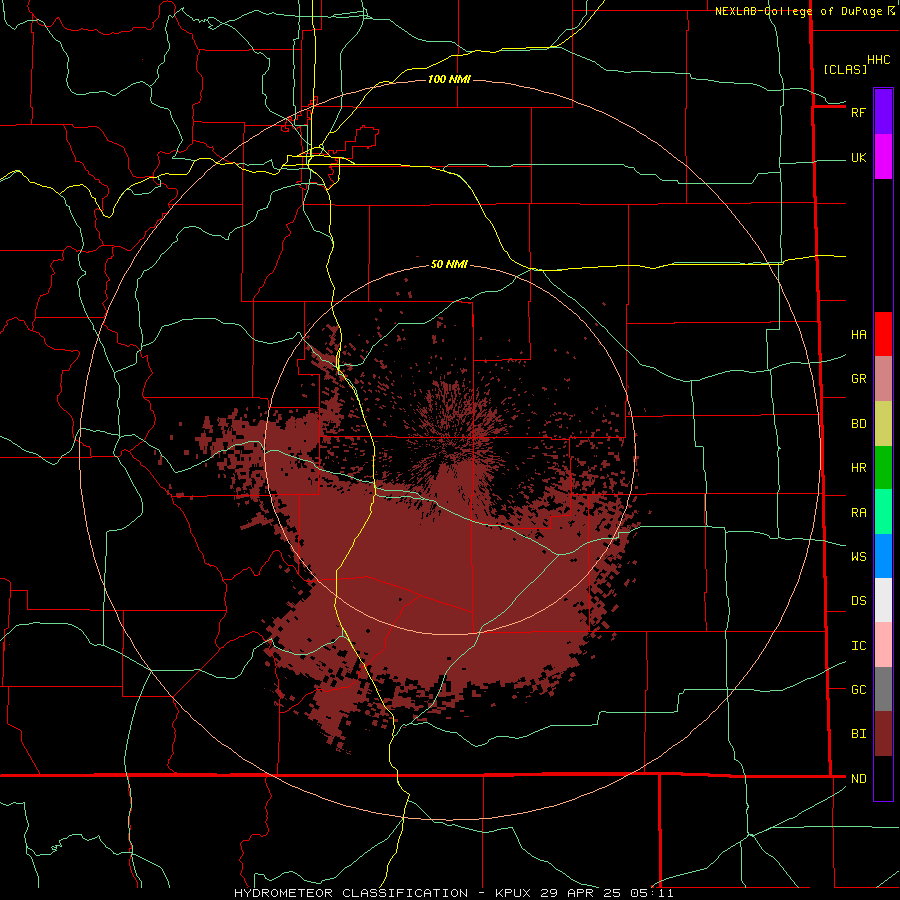Viewport: 900px width, 900px height.
Task: Click the ND legend label
Action: point(858,779)
